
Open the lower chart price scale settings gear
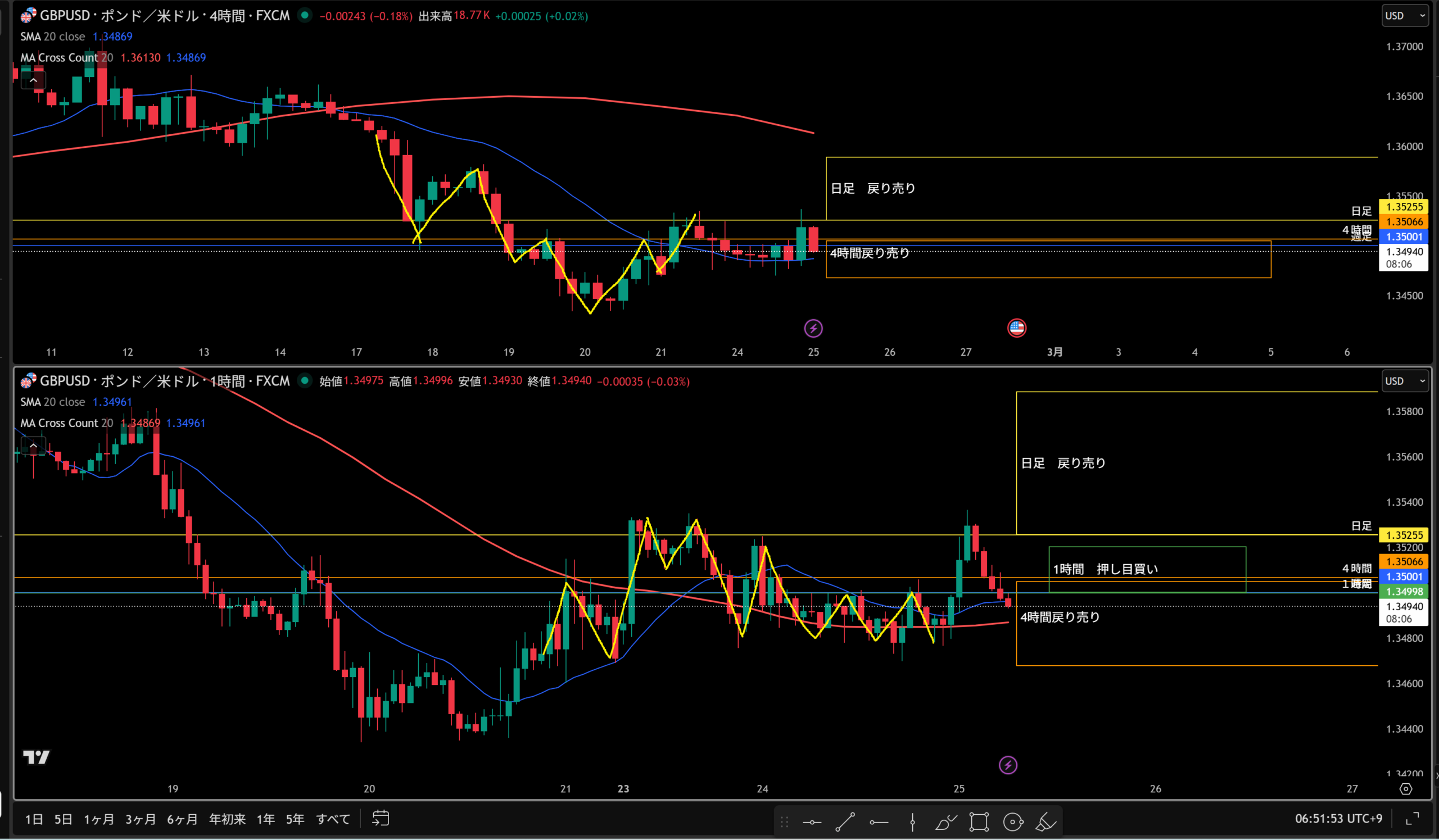(x=1406, y=789)
